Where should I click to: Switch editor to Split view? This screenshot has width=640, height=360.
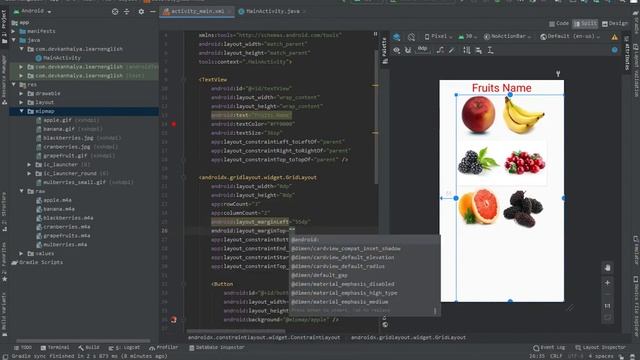tap(585, 24)
